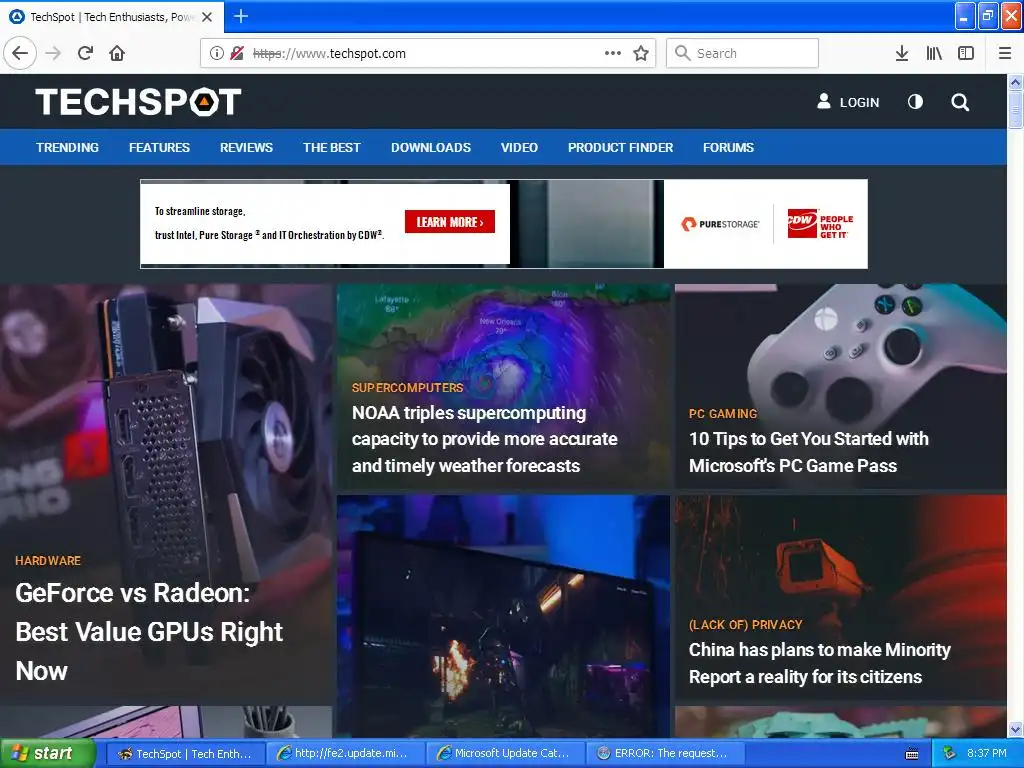Open the VIDEO menu item
This screenshot has width=1024, height=768.
[519, 148]
